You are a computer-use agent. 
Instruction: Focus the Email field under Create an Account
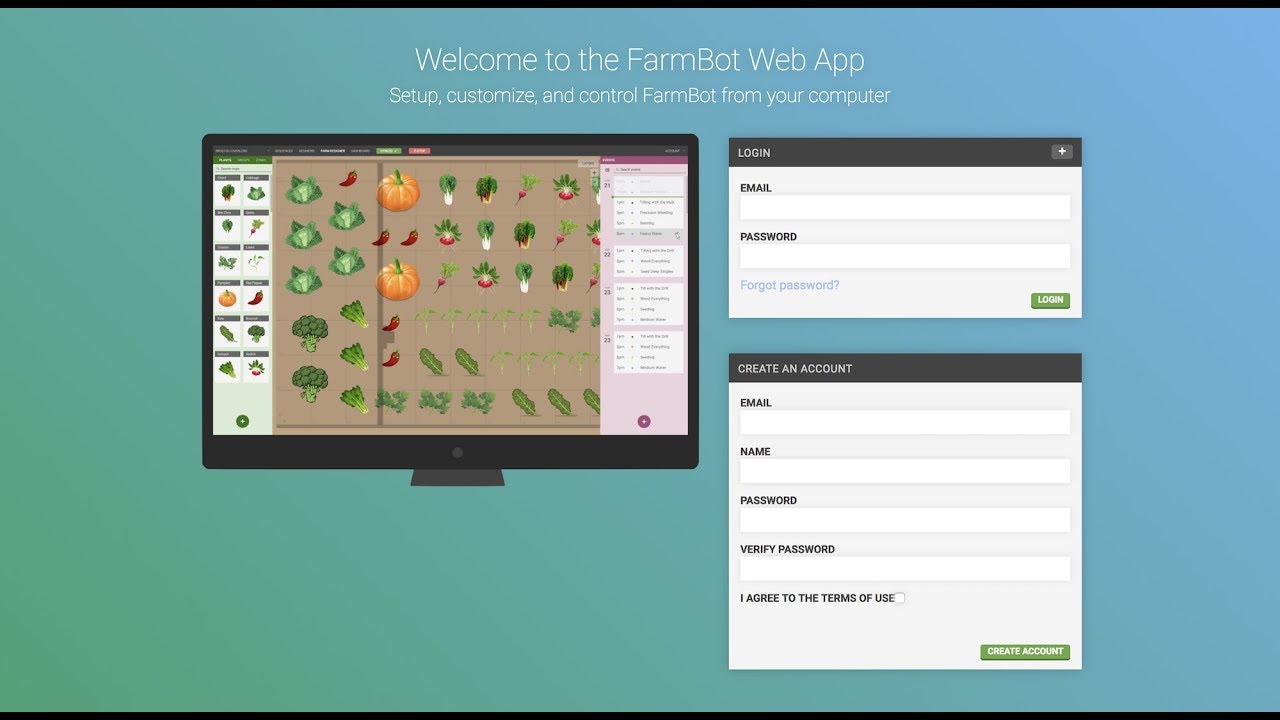(x=905, y=422)
